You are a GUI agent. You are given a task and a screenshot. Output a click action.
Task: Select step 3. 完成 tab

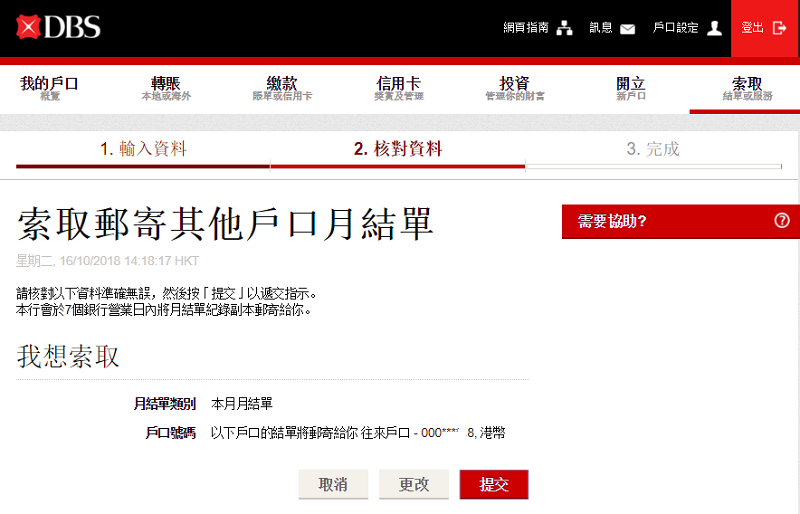652,149
